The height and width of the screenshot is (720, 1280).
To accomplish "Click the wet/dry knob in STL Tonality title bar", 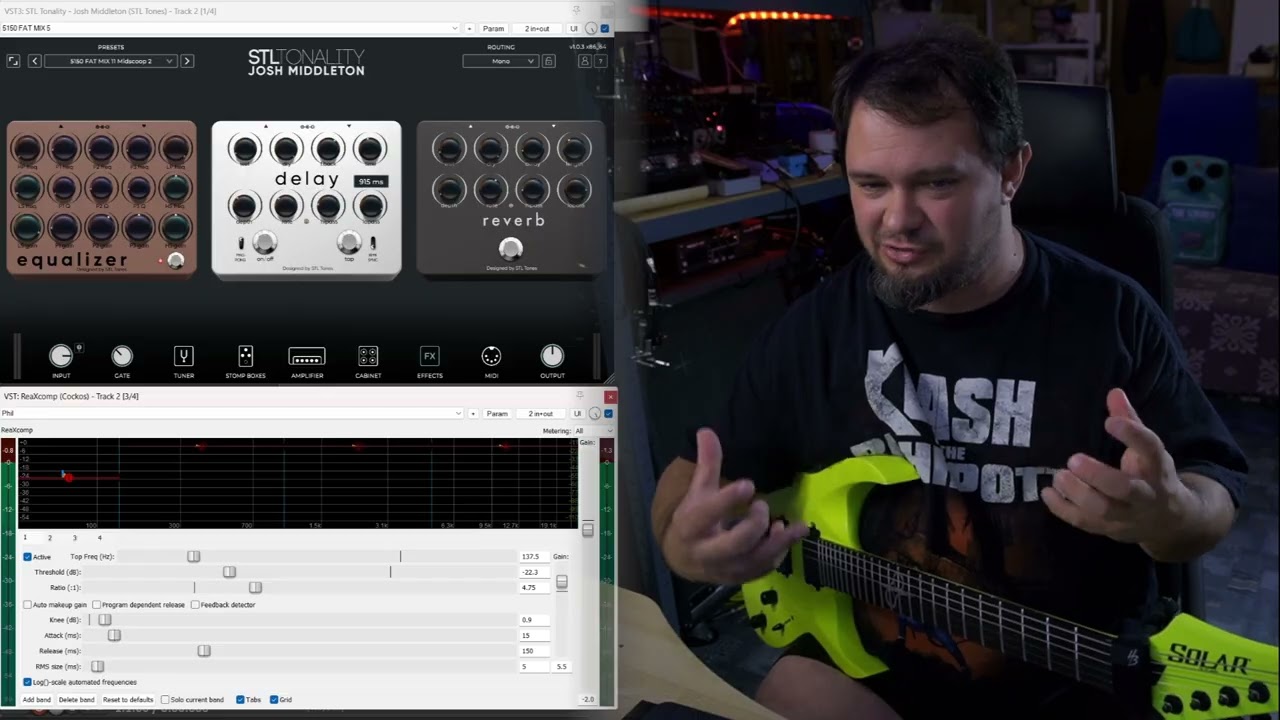I will point(592,29).
